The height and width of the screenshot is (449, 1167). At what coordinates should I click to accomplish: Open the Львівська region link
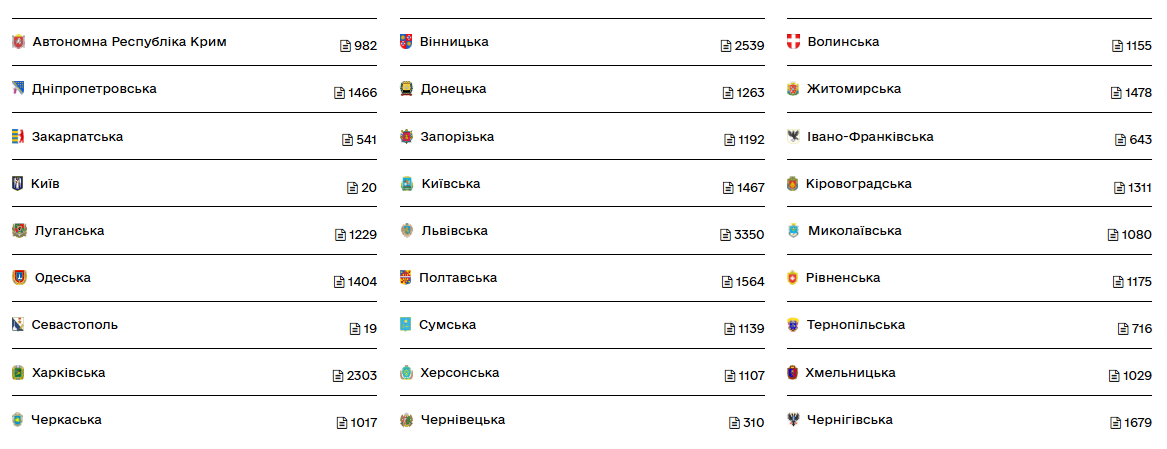[x=454, y=231]
